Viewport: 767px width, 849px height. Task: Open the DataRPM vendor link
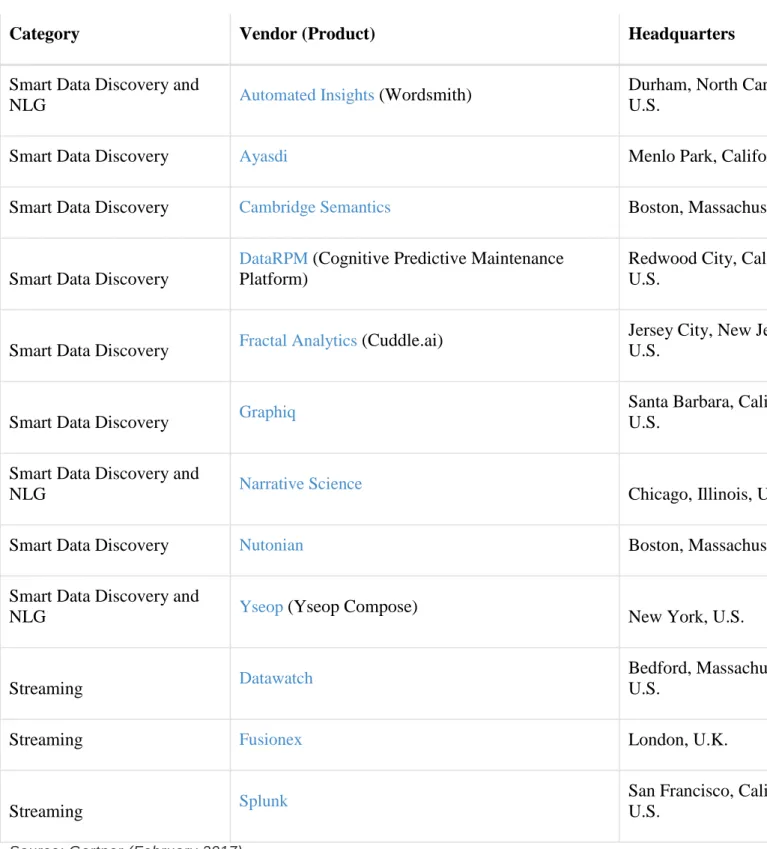[273, 258]
